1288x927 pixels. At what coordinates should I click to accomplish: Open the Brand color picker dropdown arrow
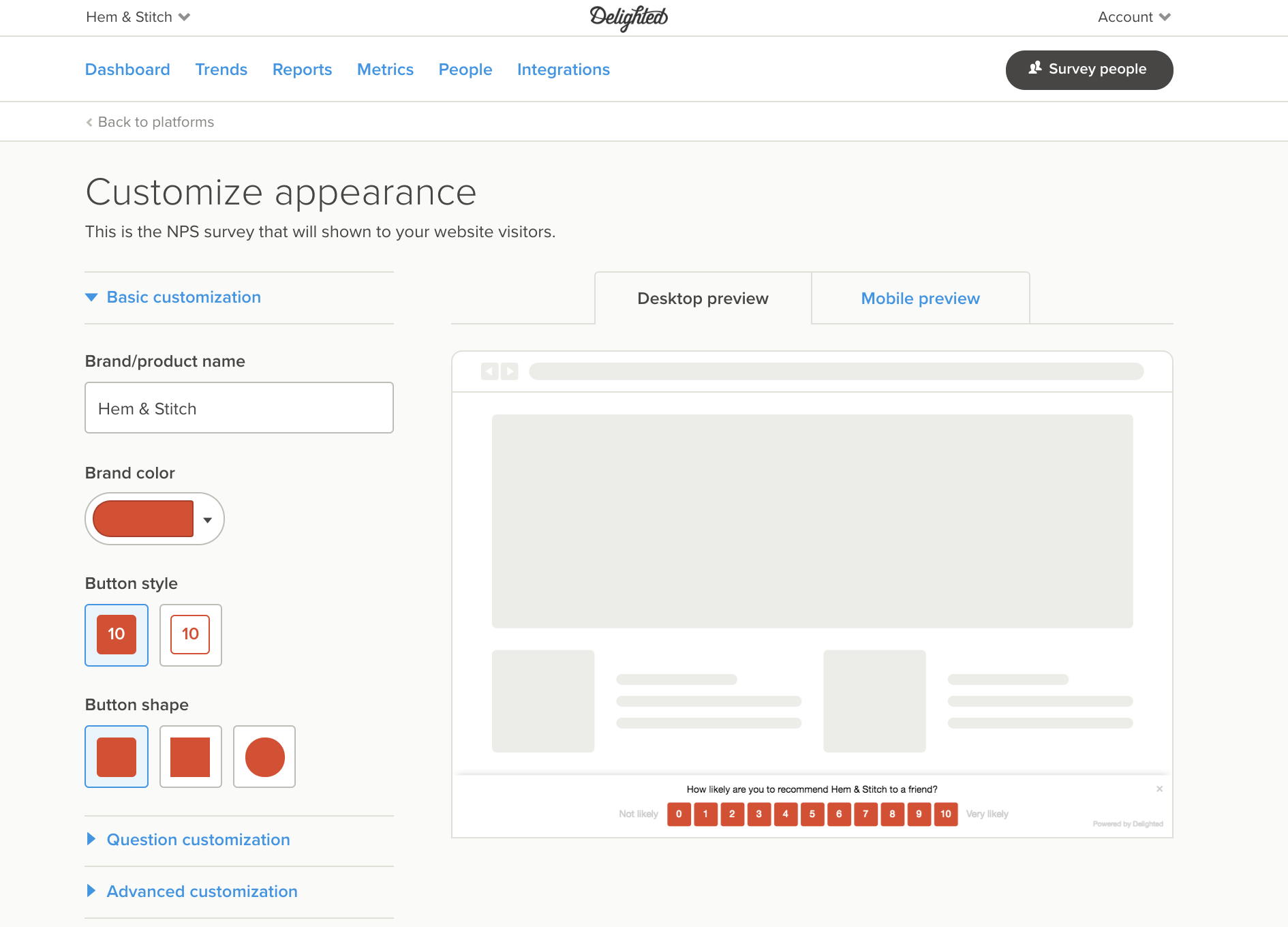tap(208, 519)
